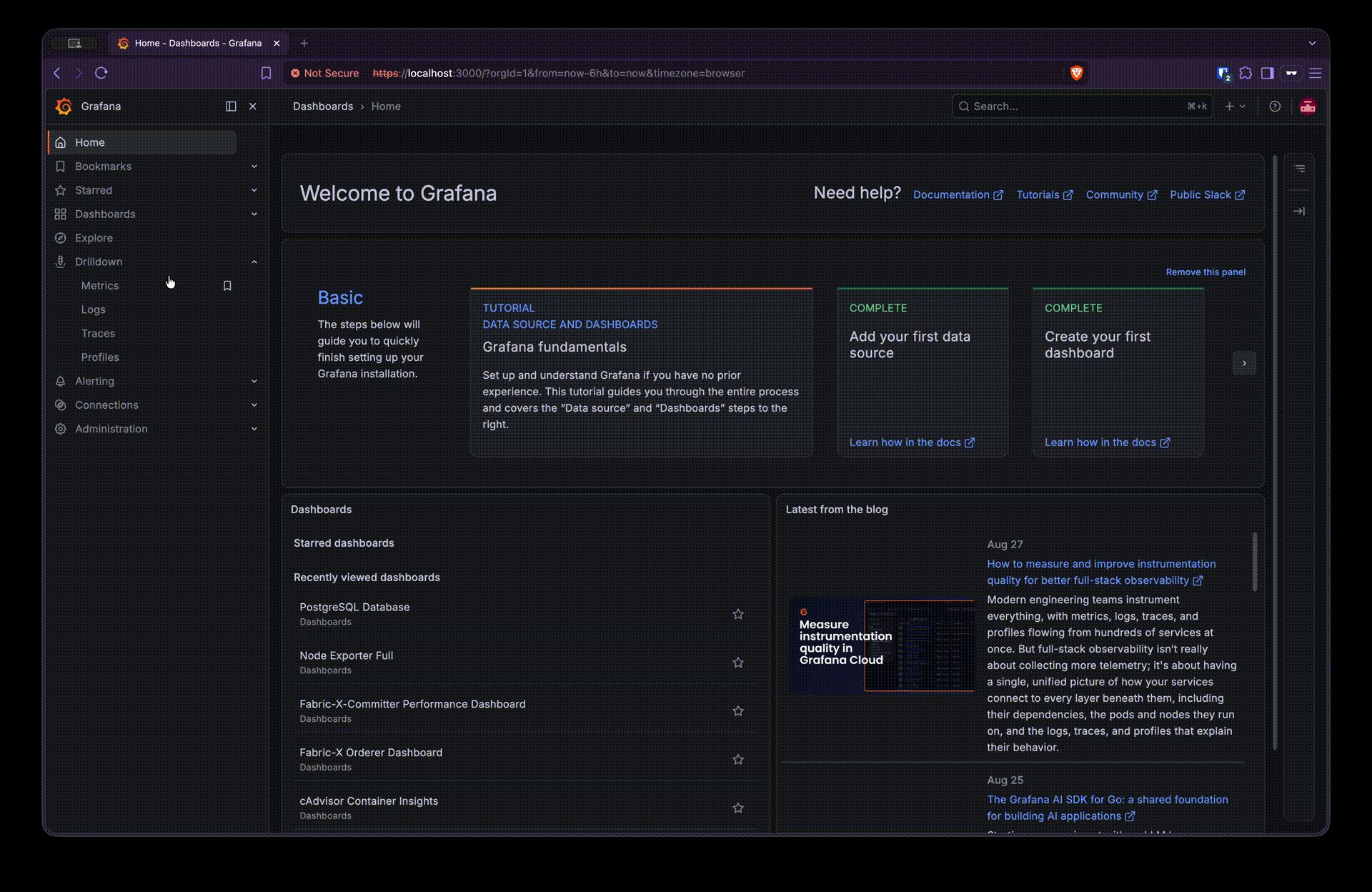Open the Public Slack link
1372x892 pixels.
1208,195
